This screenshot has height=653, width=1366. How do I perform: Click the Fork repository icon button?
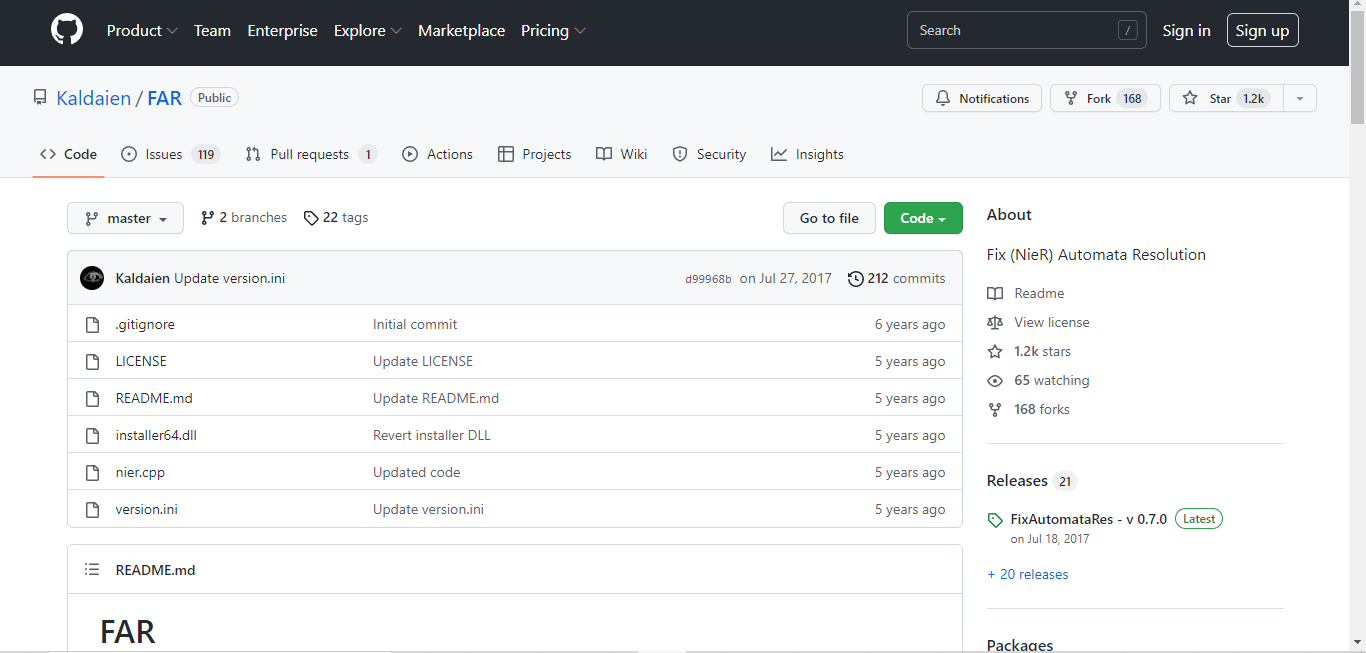coord(1071,98)
